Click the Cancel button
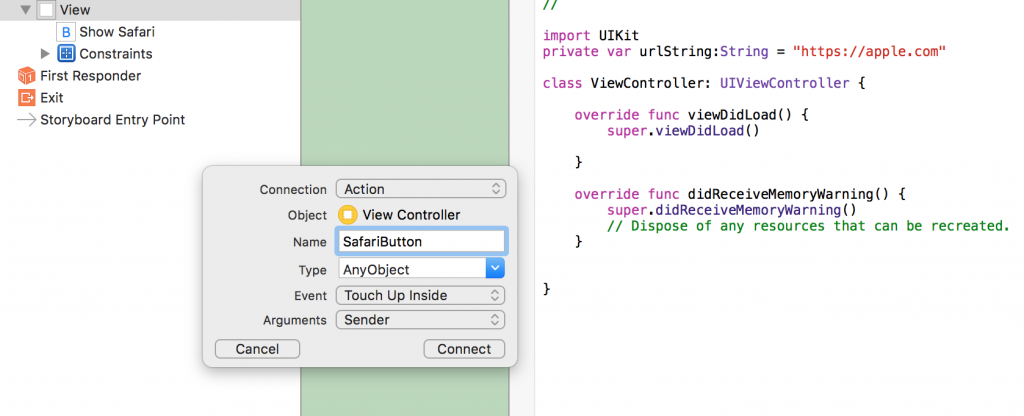Image resolution: width=1024 pixels, height=416 pixels. [x=257, y=349]
